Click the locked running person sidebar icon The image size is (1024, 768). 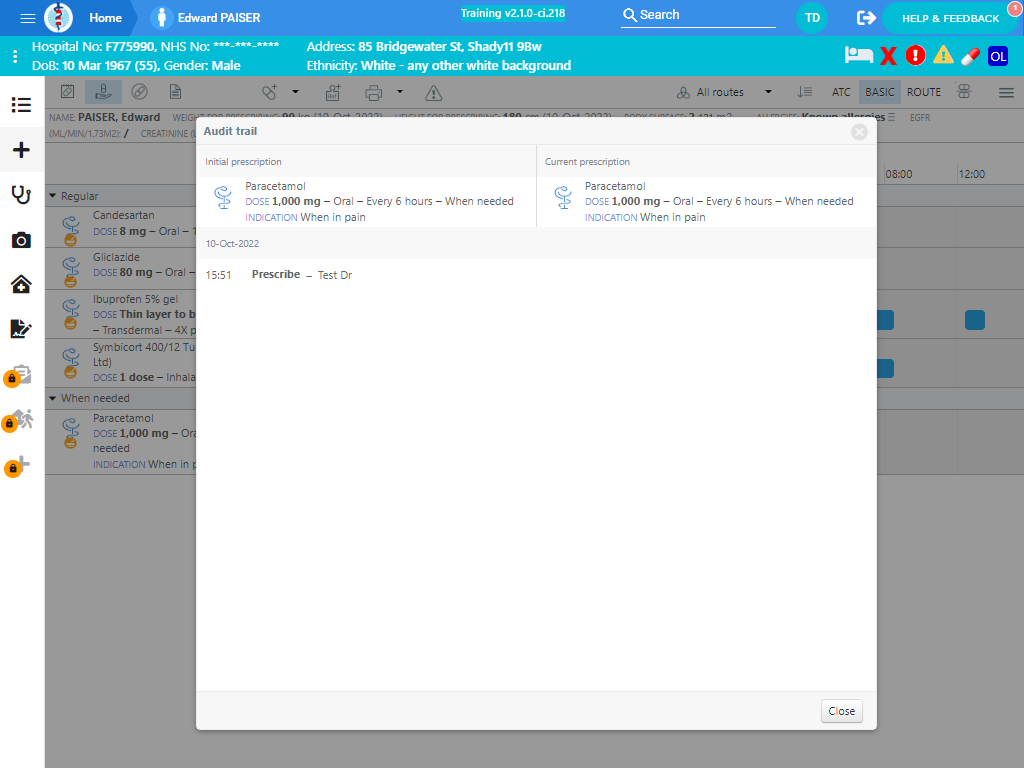18,420
